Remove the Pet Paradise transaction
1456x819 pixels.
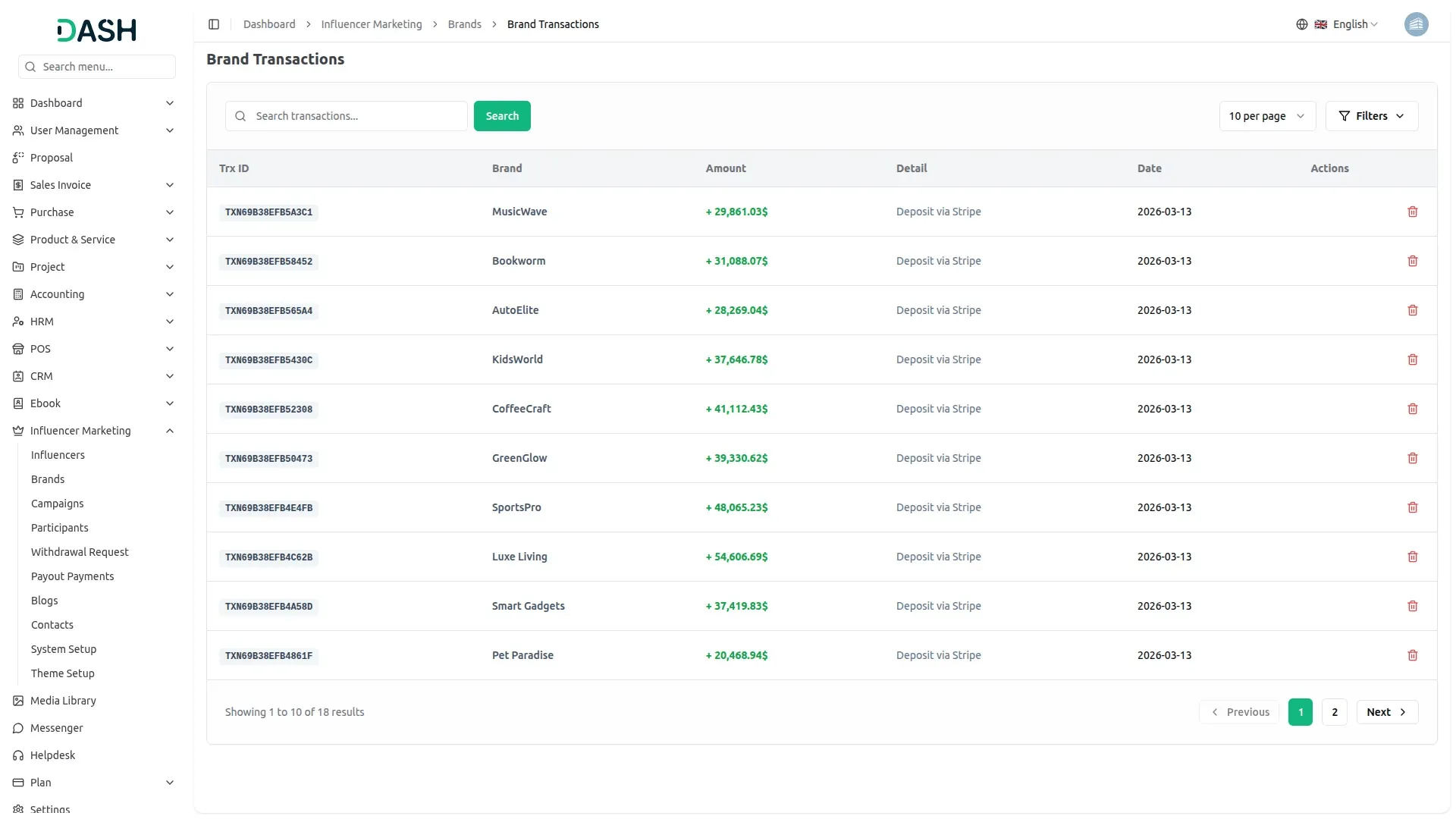pyautogui.click(x=1412, y=655)
